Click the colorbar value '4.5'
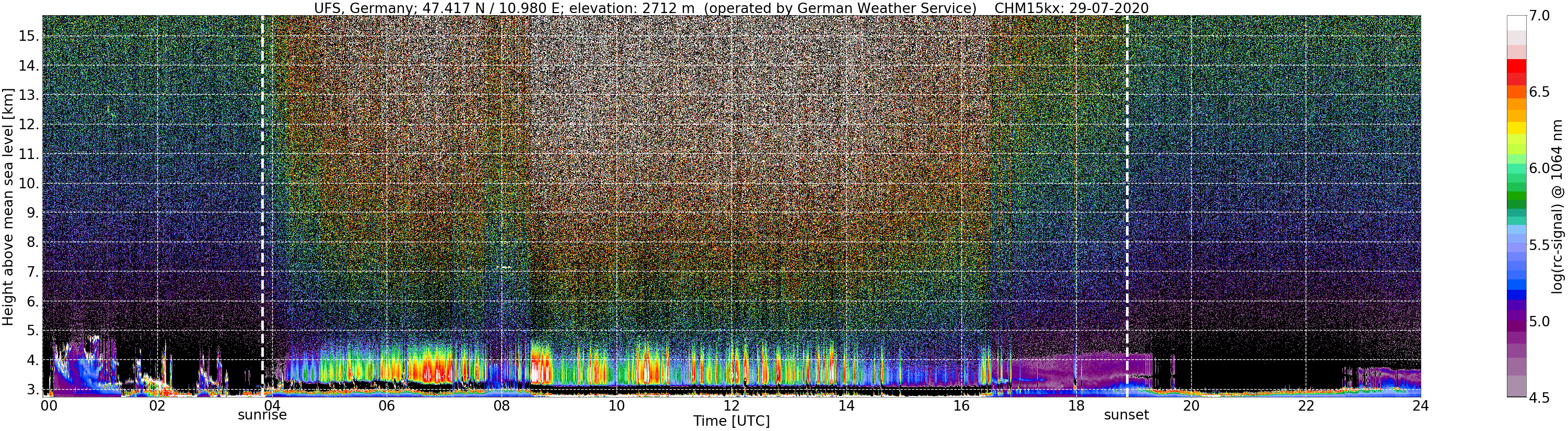This screenshot has height=431, width=1568. point(1539,398)
